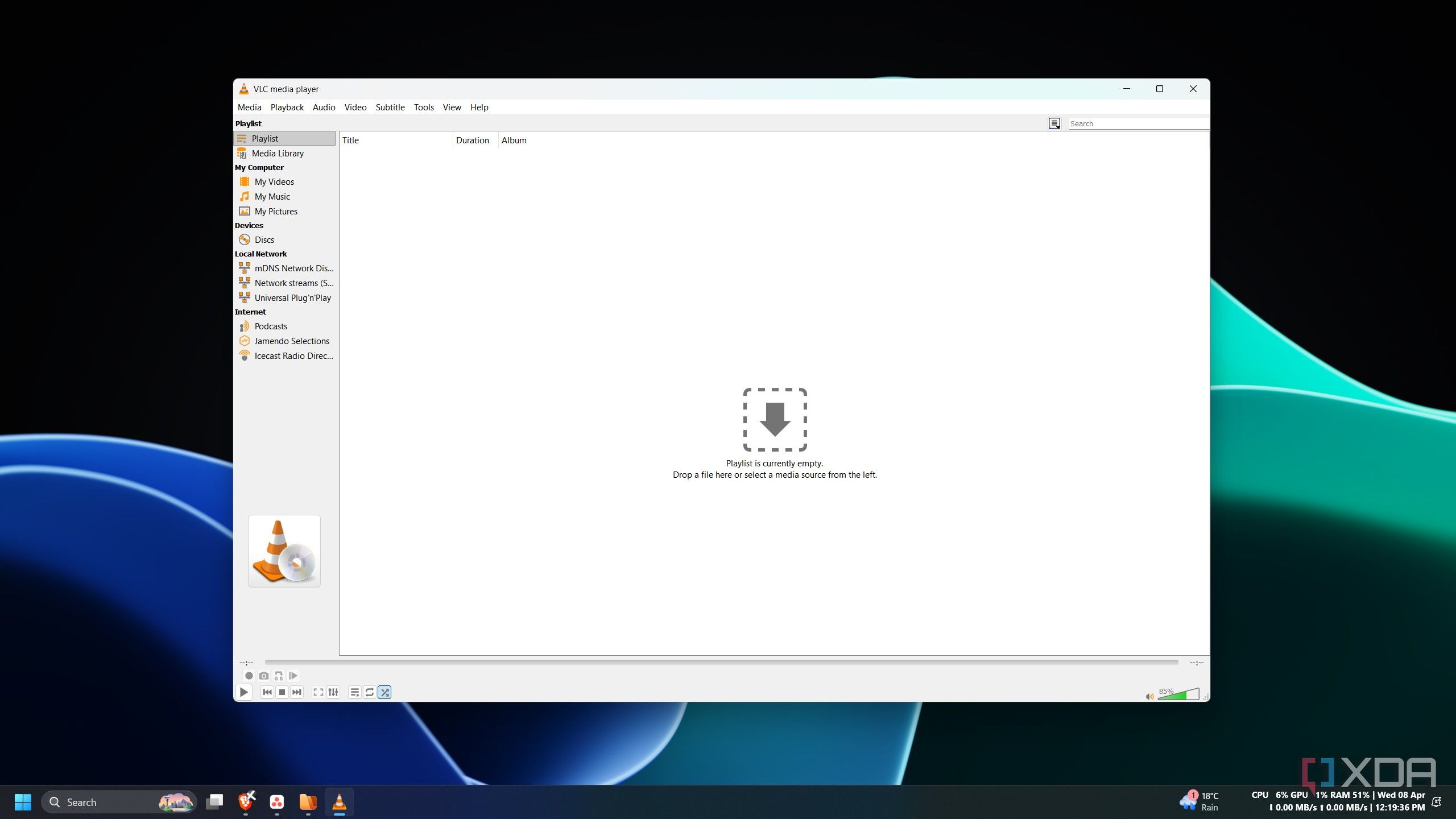Open Podcasts under Internet
The height and width of the screenshot is (819, 1456).
[x=284, y=326]
